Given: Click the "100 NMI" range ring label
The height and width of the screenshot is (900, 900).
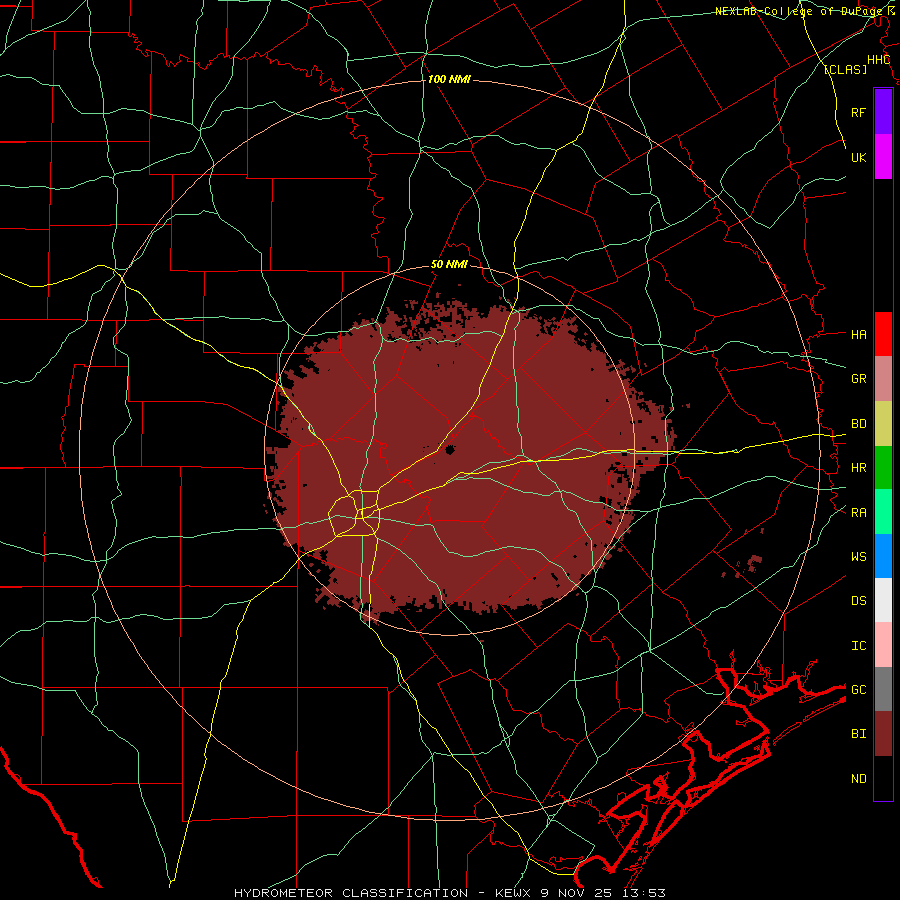Looking at the screenshot, I should [x=449, y=79].
